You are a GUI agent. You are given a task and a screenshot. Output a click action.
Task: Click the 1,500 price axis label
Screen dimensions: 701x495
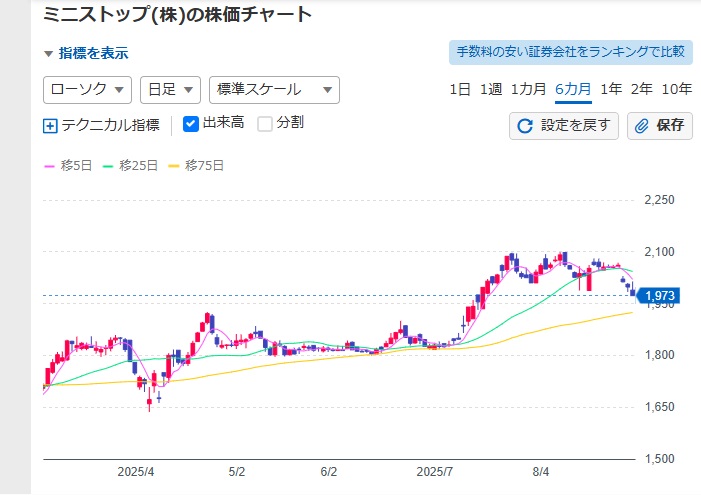659,459
